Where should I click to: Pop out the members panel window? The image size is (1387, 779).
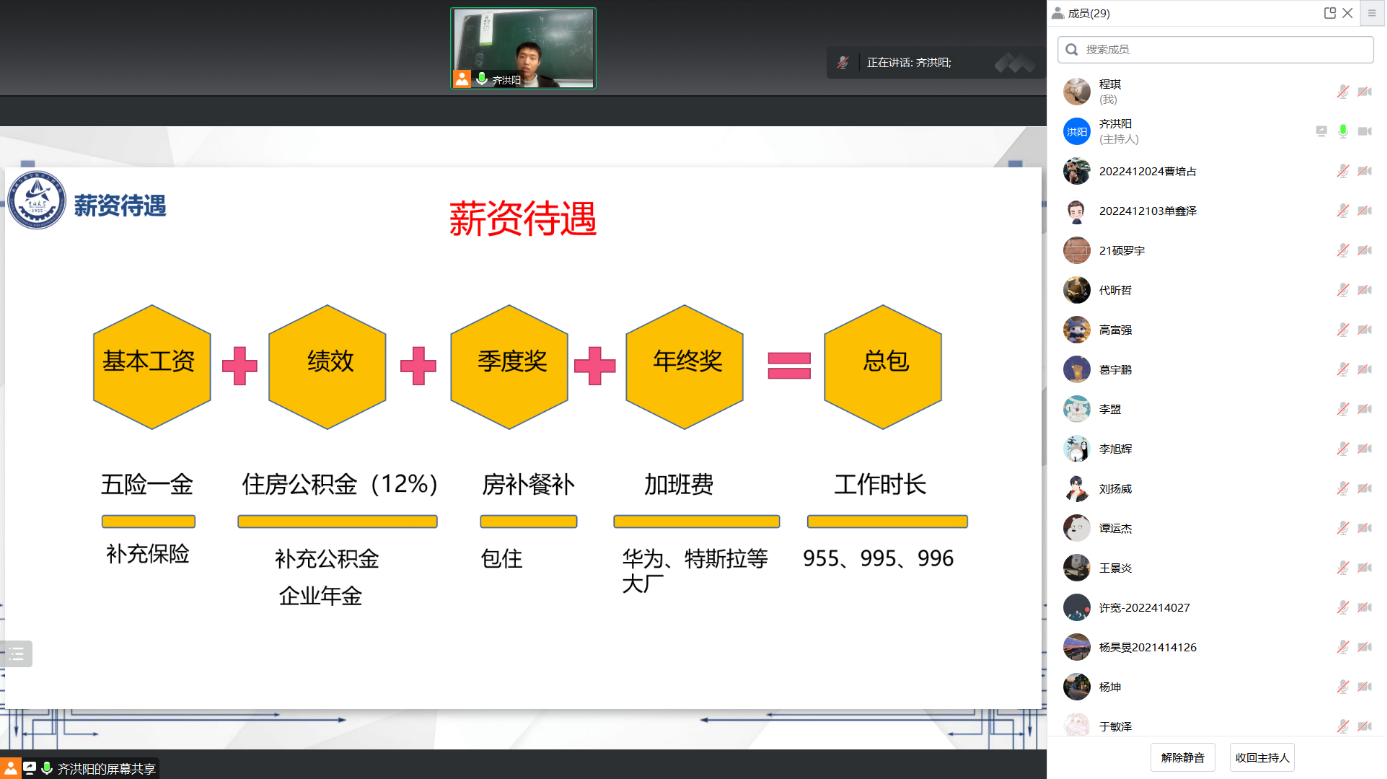1330,13
